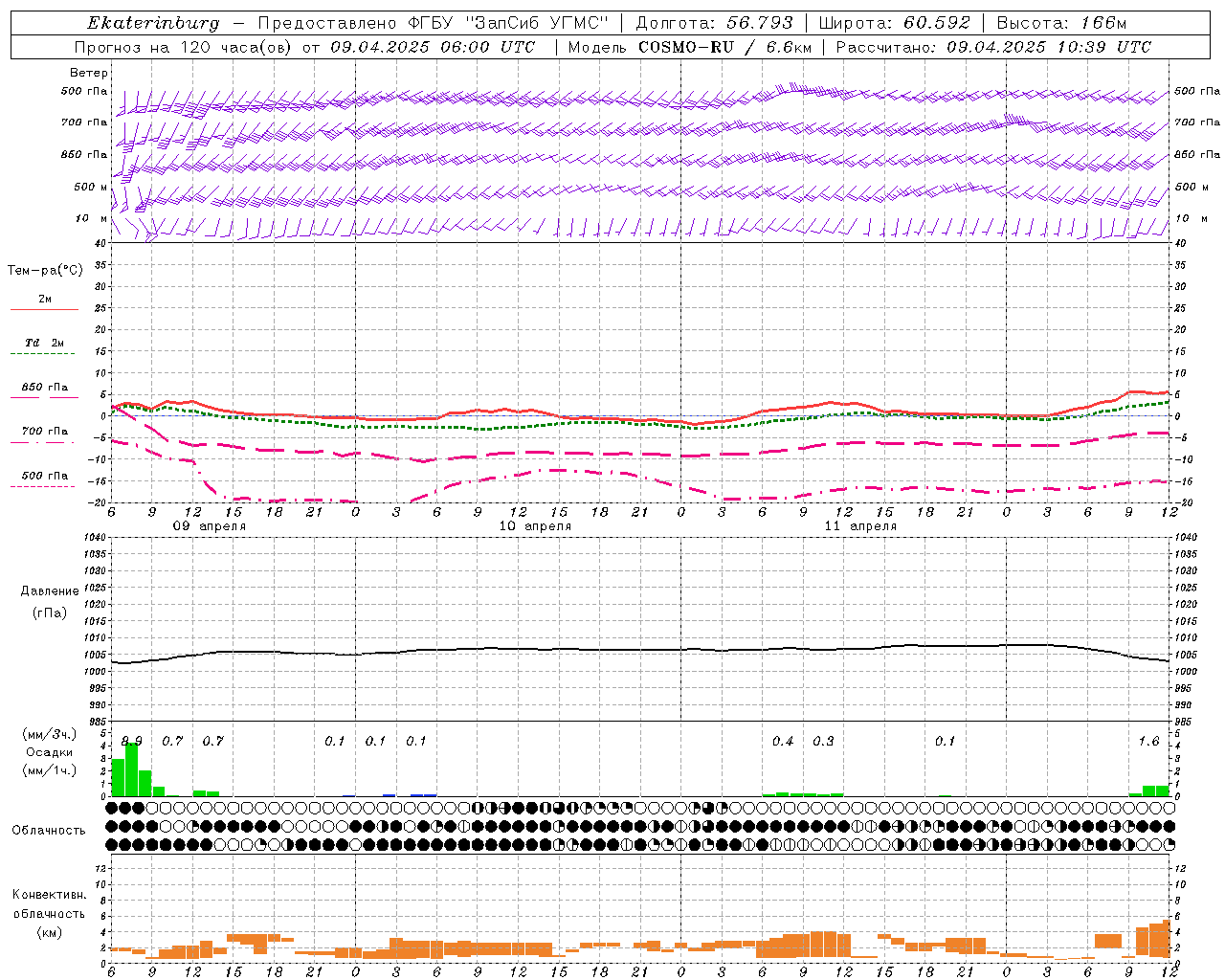Viewport: 1225px width, 980px height.
Task: Click the 11 апреля date label
Action: pos(860,526)
